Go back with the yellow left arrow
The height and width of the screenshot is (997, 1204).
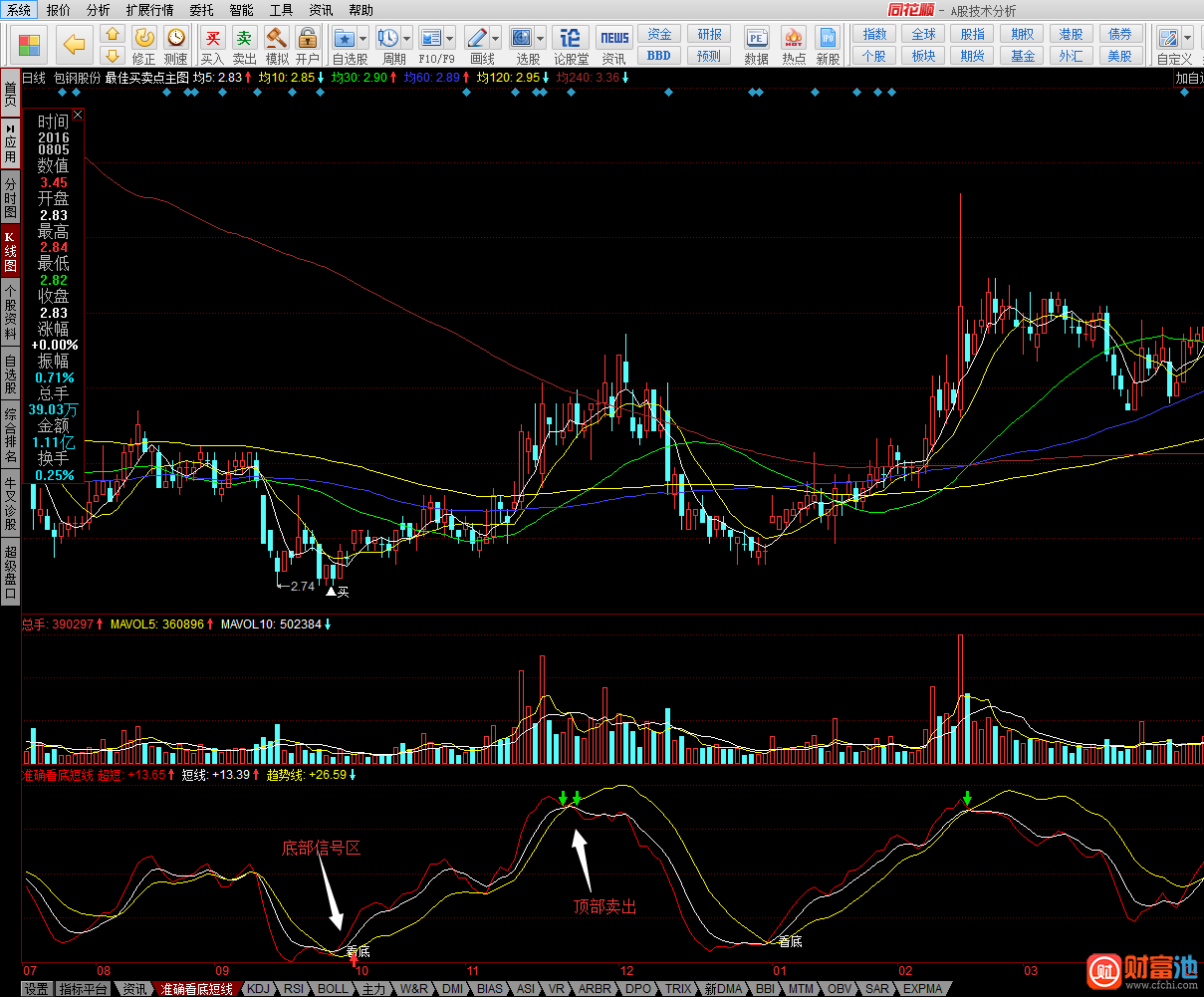click(74, 44)
